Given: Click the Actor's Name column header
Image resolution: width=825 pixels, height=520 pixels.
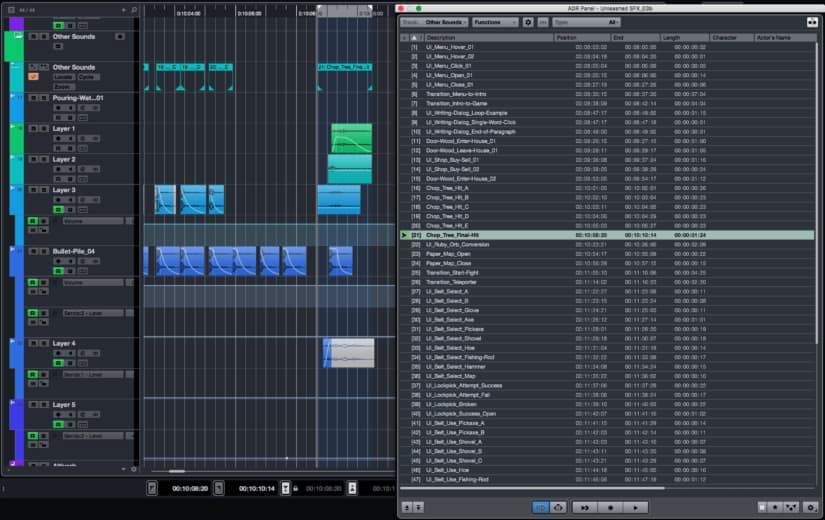Looking at the screenshot, I should pyautogui.click(x=784, y=38).
